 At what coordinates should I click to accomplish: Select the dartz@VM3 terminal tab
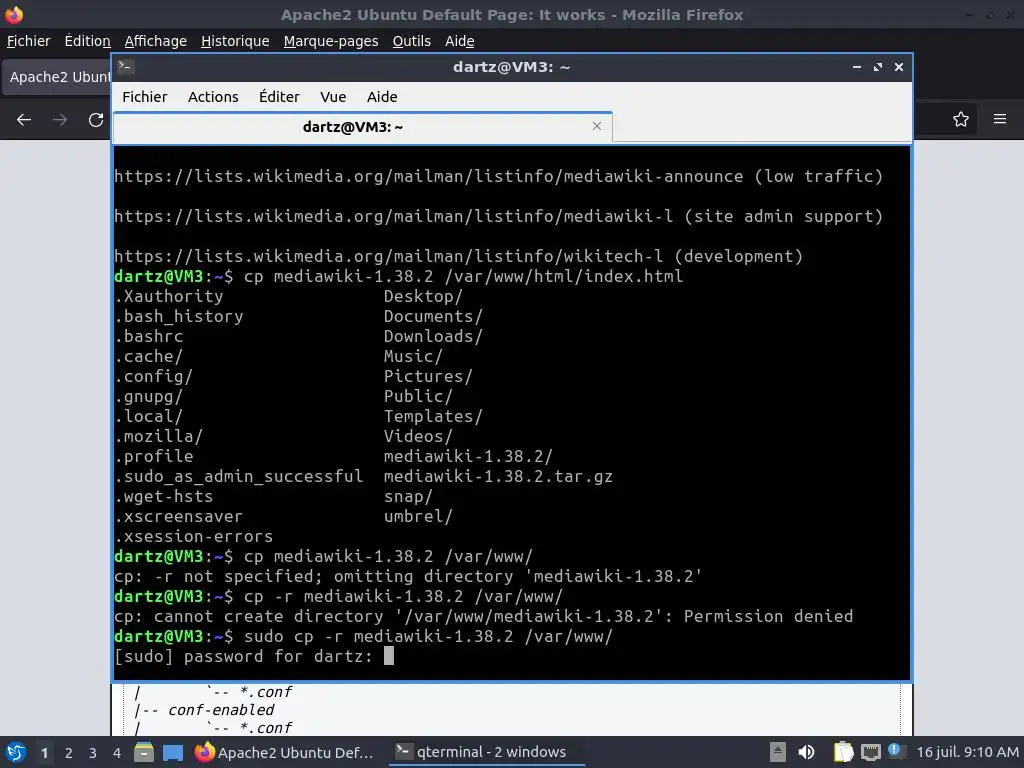tap(353, 127)
